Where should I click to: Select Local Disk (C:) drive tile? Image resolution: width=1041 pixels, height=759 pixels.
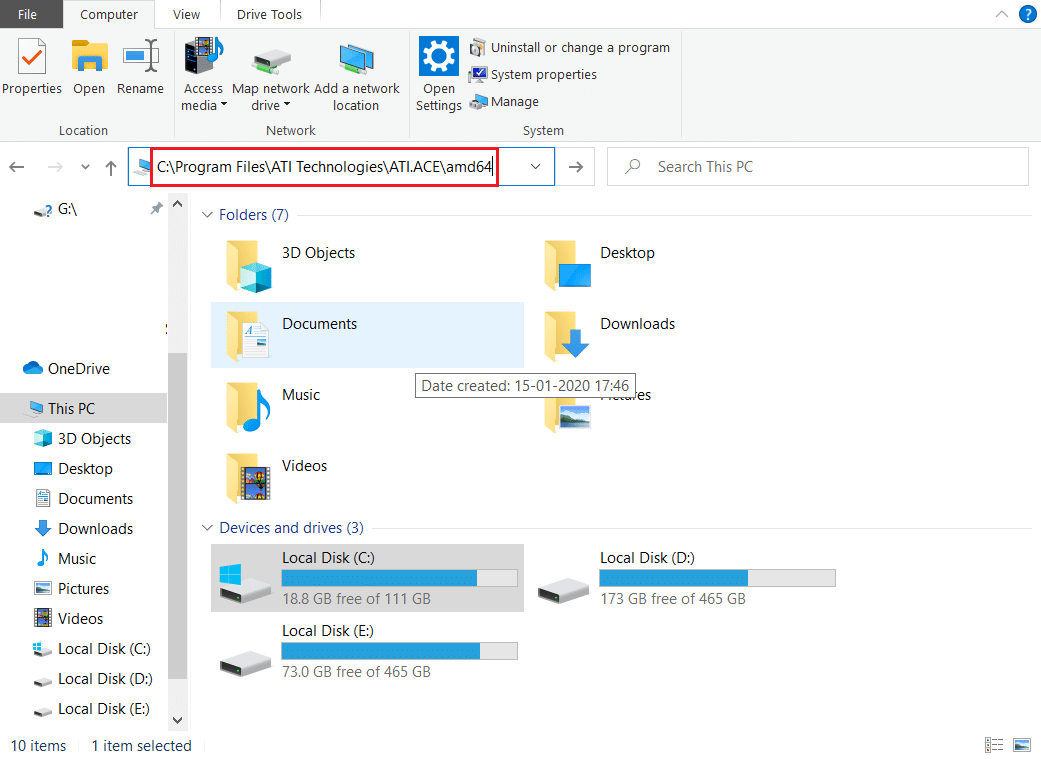(367, 578)
